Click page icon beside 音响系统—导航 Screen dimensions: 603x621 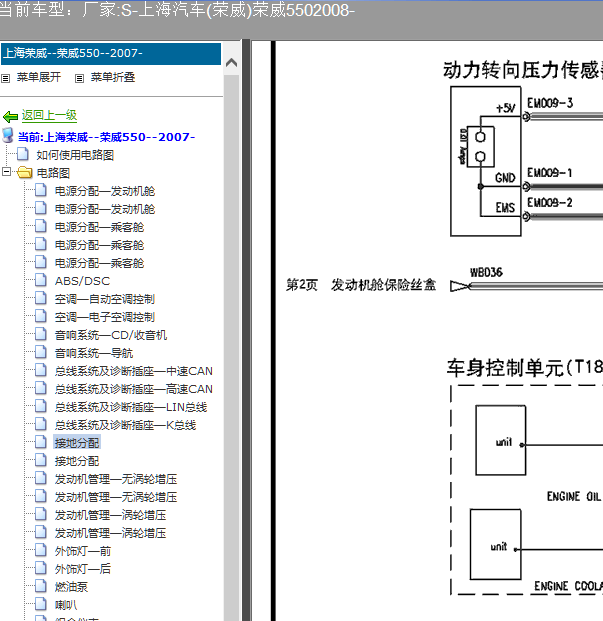[41, 352]
